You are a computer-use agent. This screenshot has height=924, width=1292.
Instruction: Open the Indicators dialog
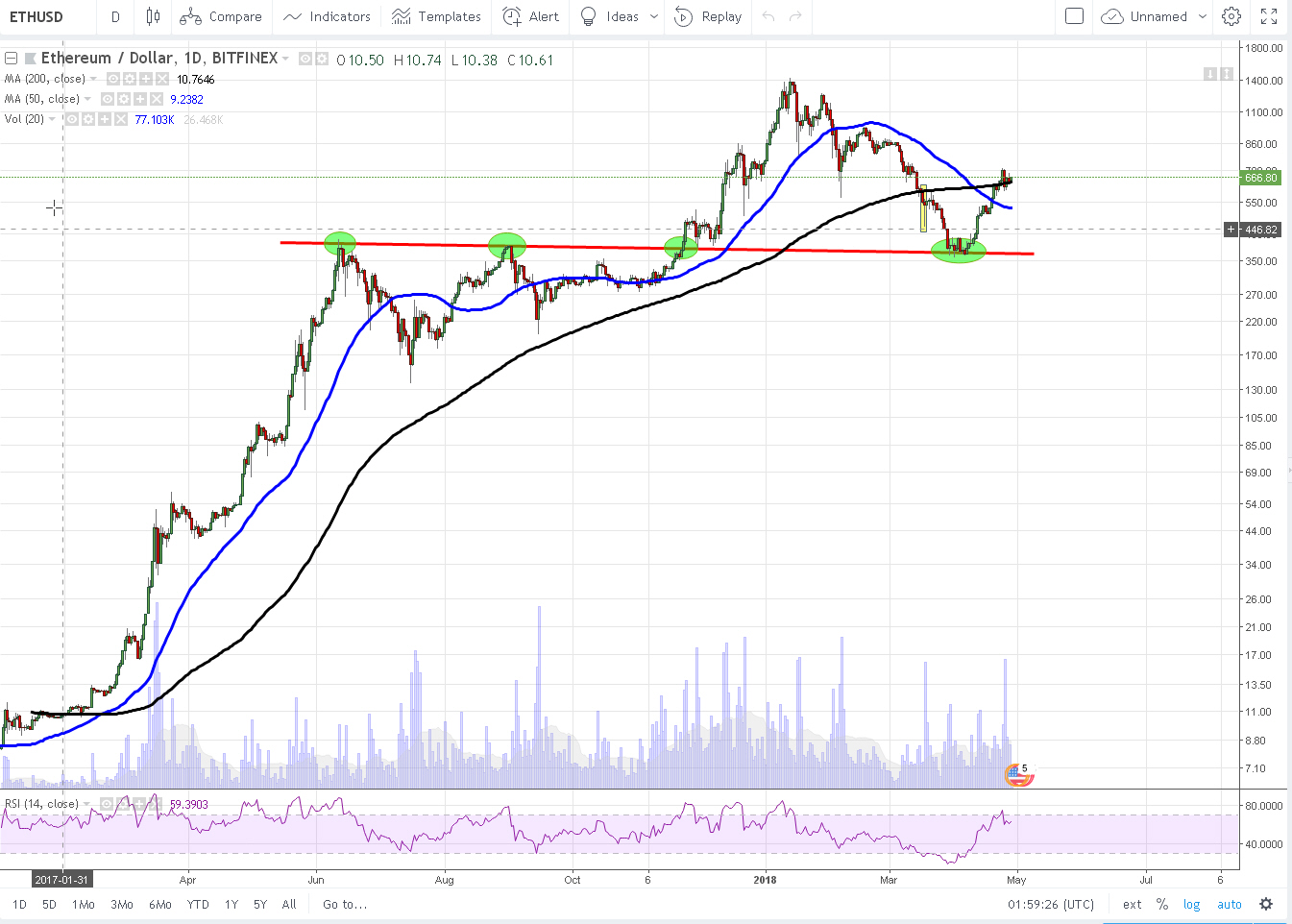coord(327,16)
